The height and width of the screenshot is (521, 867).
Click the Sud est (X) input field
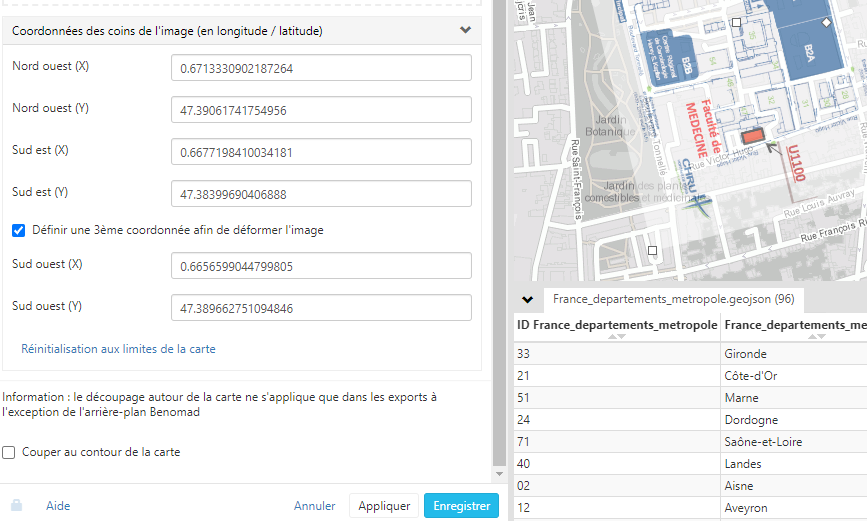click(321, 152)
